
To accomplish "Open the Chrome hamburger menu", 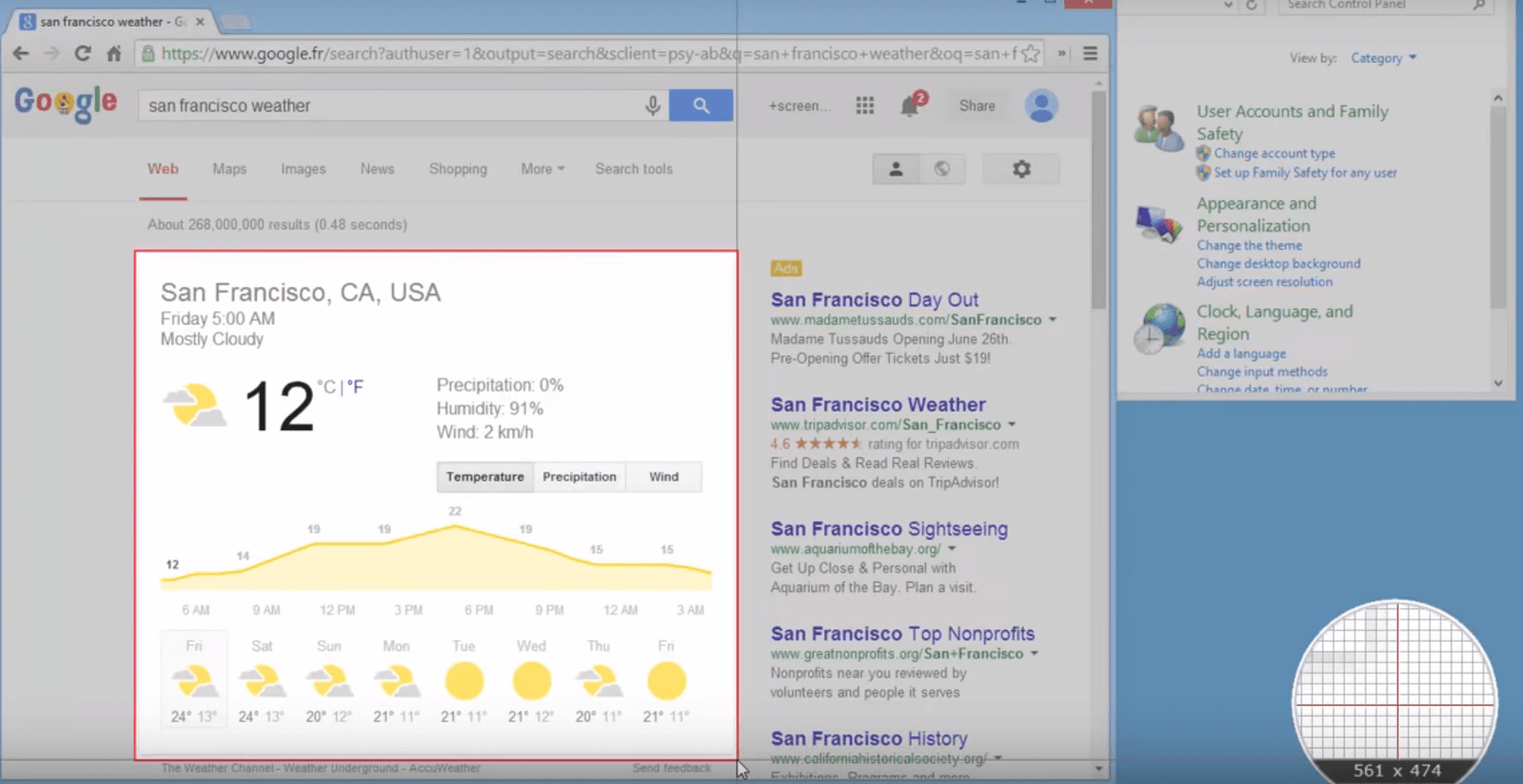I will (x=1091, y=53).
